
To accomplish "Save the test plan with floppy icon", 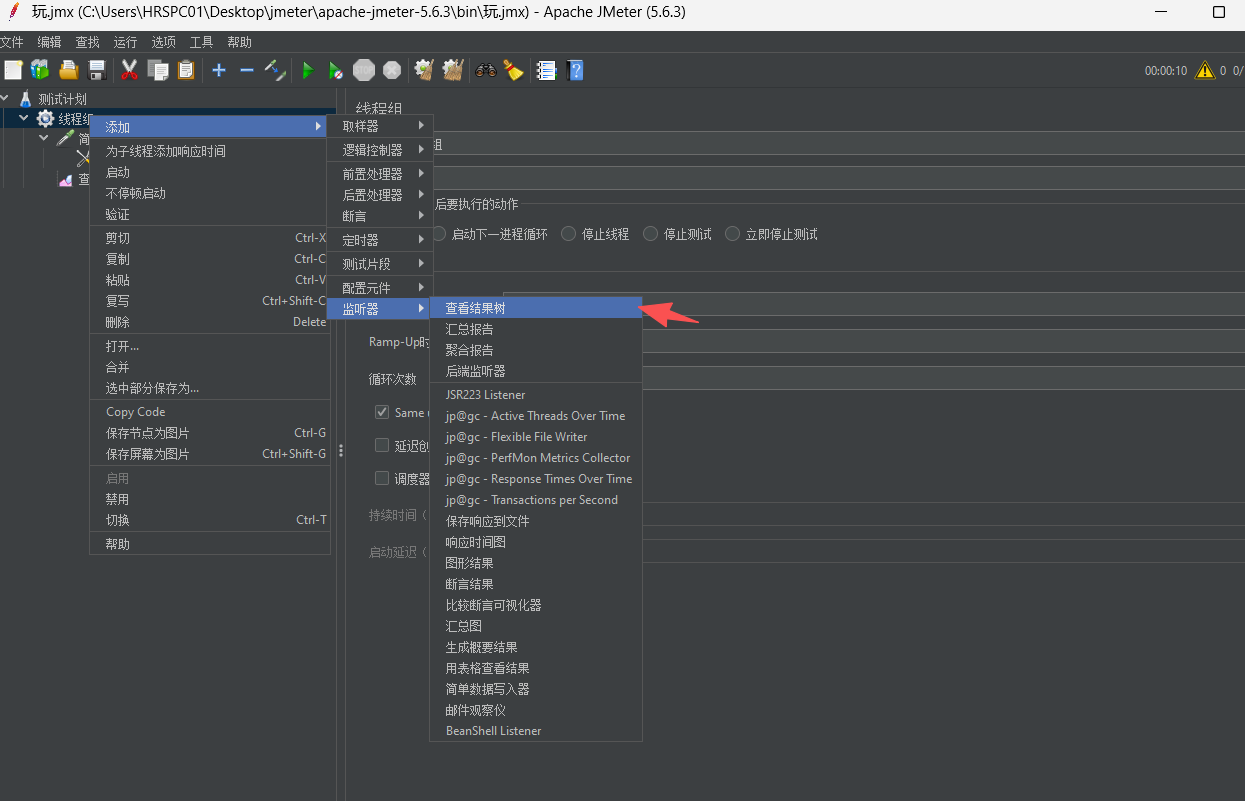I will click(x=97, y=70).
